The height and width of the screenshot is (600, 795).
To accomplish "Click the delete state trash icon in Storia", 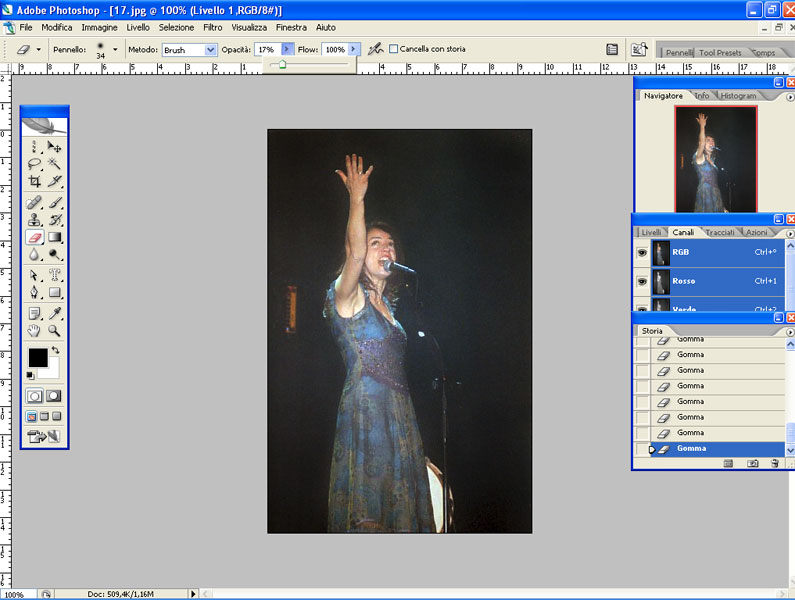I will click(x=774, y=463).
